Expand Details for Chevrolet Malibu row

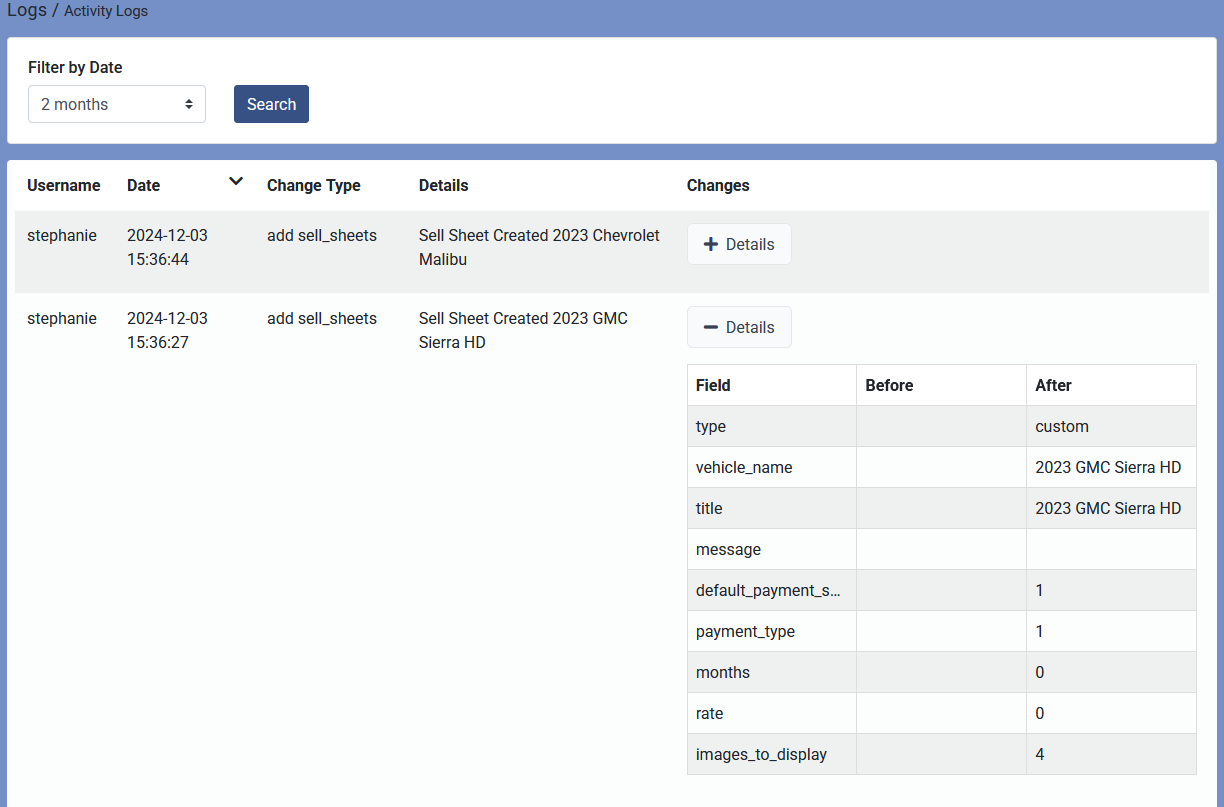point(739,244)
